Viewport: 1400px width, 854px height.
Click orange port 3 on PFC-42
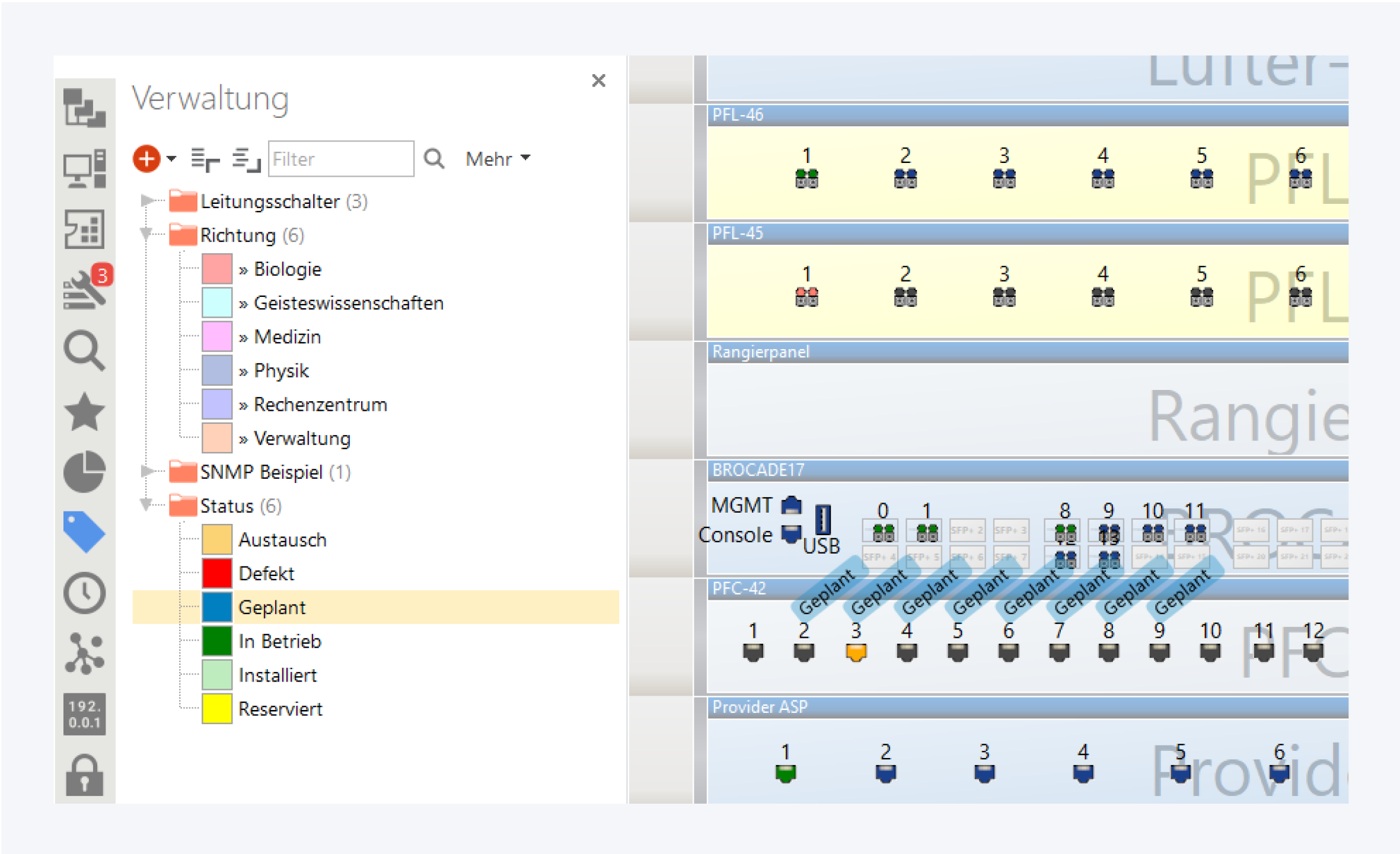click(x=856, y=652)
